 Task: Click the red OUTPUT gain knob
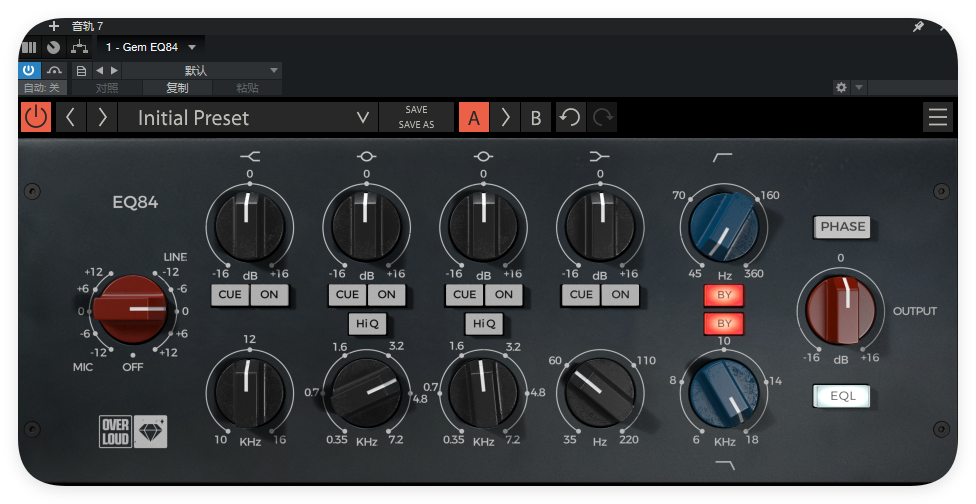pos(841,310)
